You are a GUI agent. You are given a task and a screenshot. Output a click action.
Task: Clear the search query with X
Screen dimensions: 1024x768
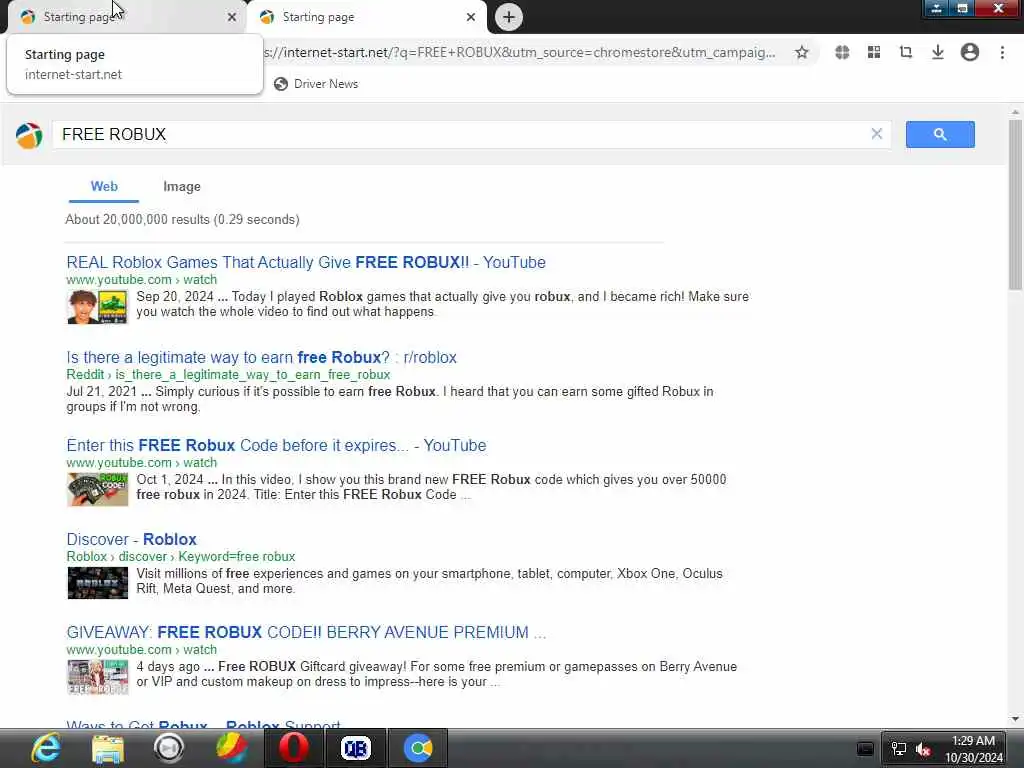877,134
